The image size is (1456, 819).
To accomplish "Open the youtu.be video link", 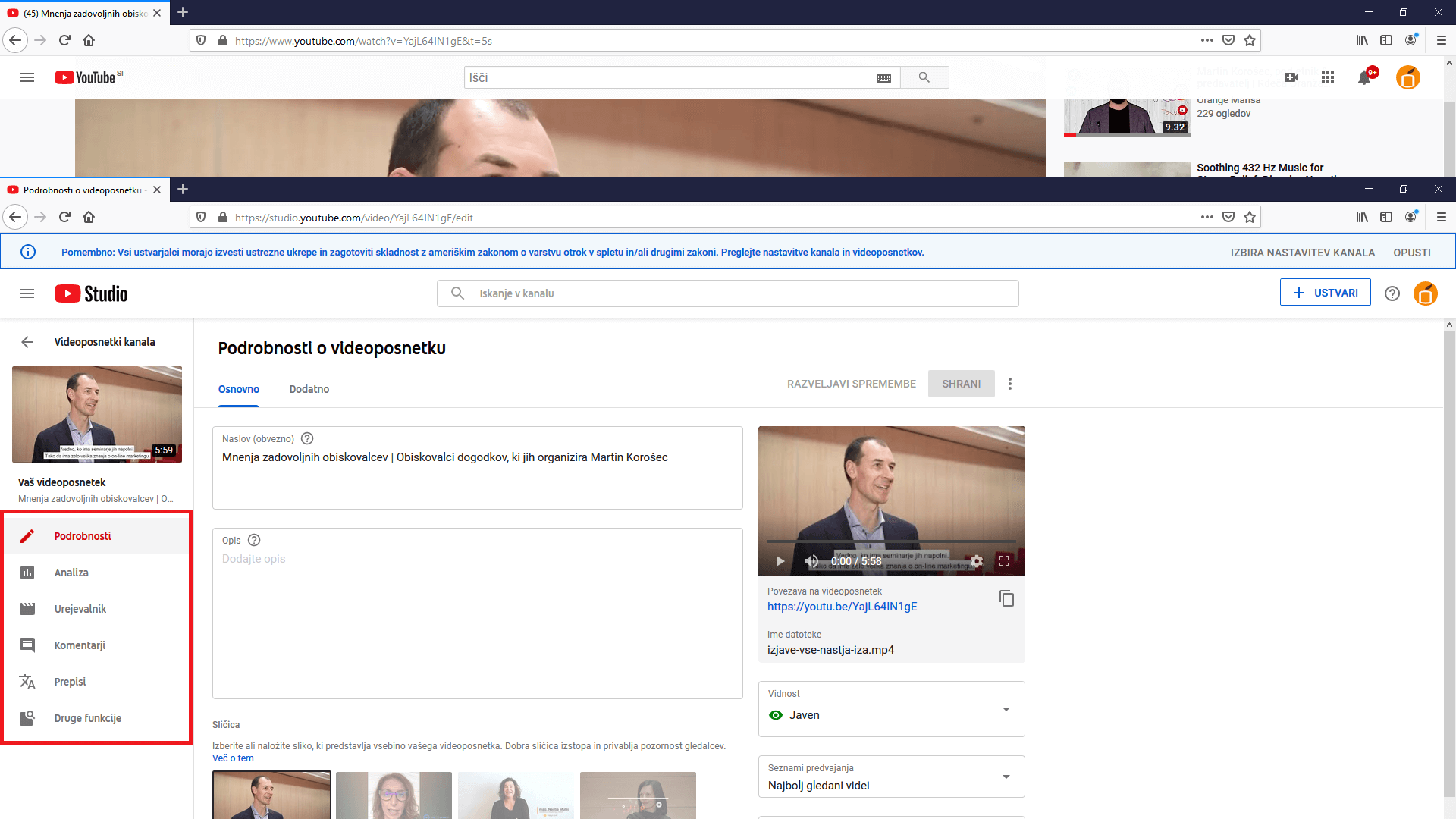I will 842,607.
